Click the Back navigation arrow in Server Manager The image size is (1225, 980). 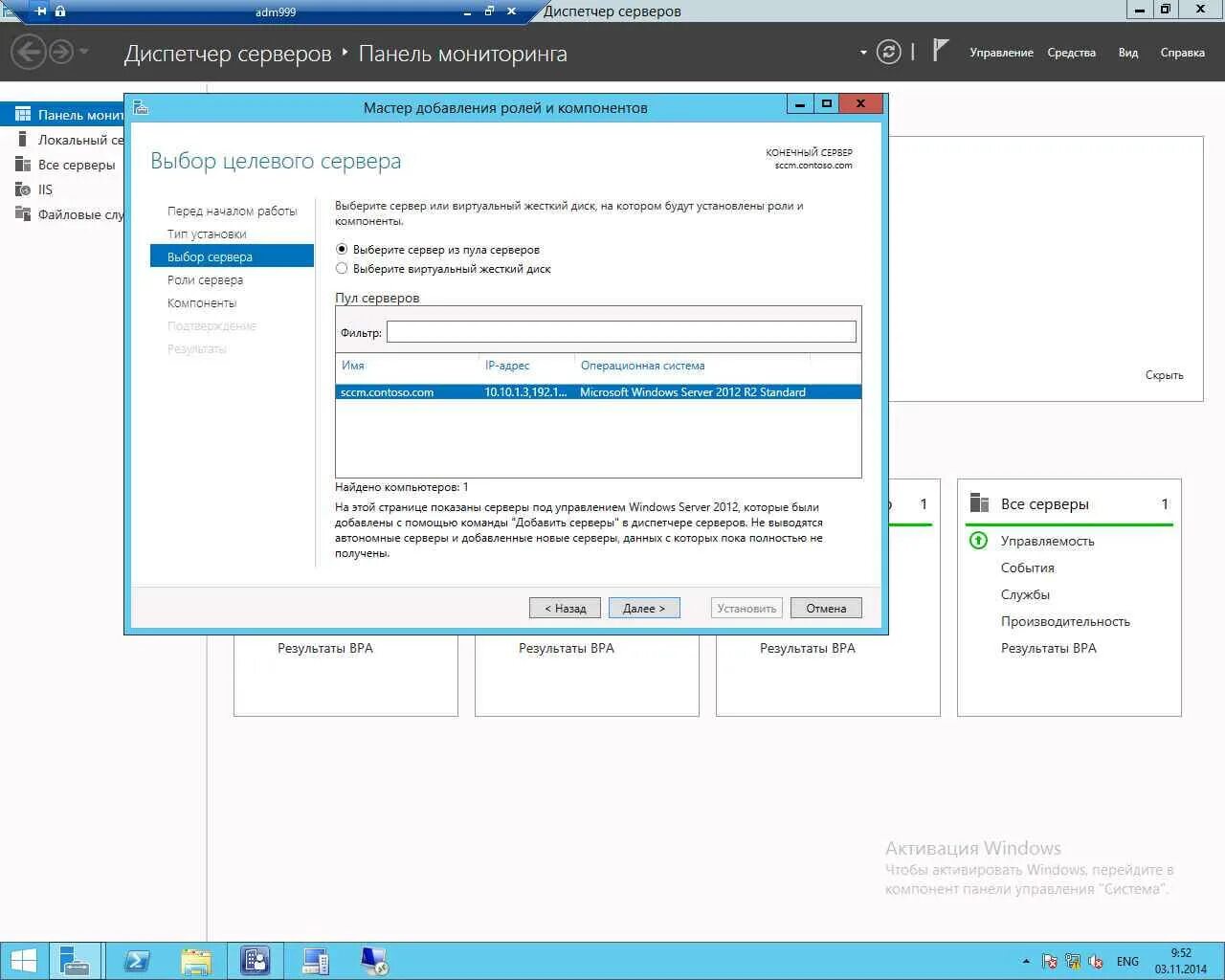click(29, 52)
